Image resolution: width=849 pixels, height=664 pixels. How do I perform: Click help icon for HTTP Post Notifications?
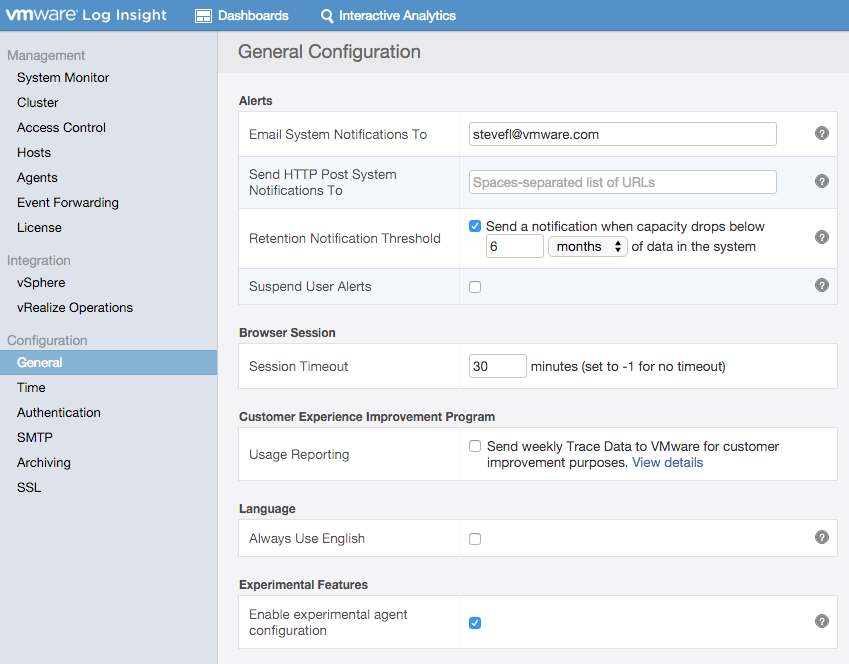822,181
